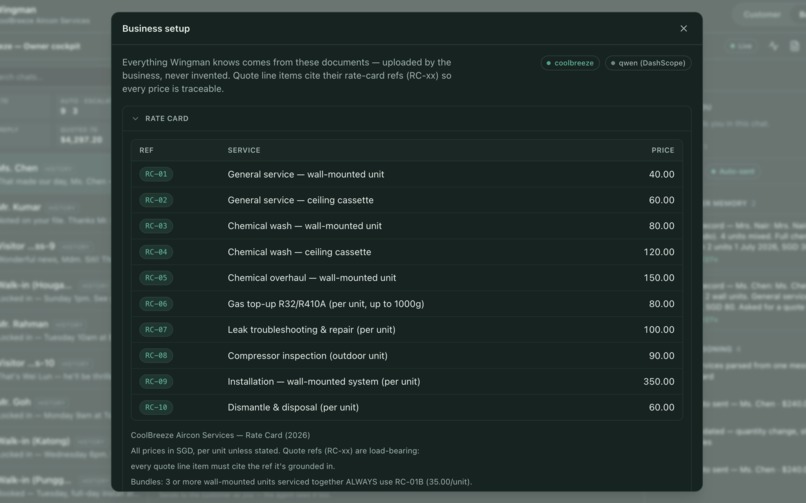Click the RC-02 ref tag
Screen dimensions: 806x503
(156, 200)
